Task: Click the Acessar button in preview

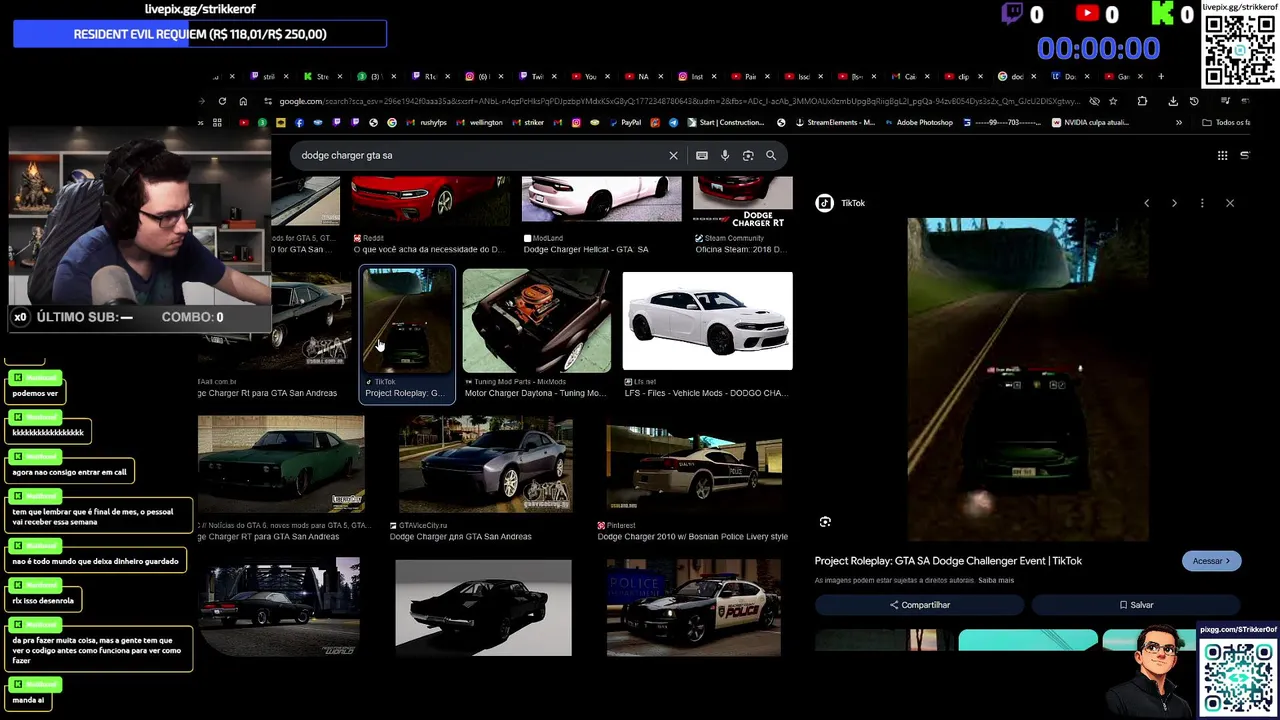Action: (1211, 561)
